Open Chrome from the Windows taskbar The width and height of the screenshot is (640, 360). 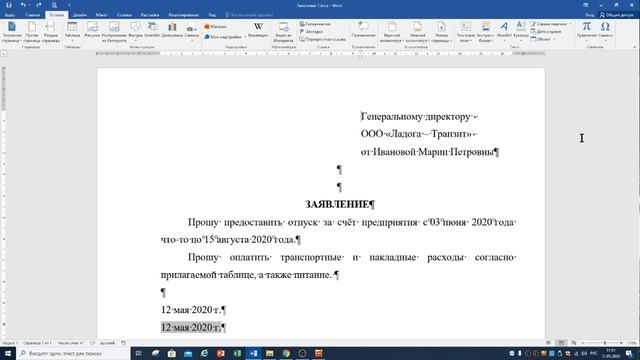pyautogui.click(x=286, y=353)
